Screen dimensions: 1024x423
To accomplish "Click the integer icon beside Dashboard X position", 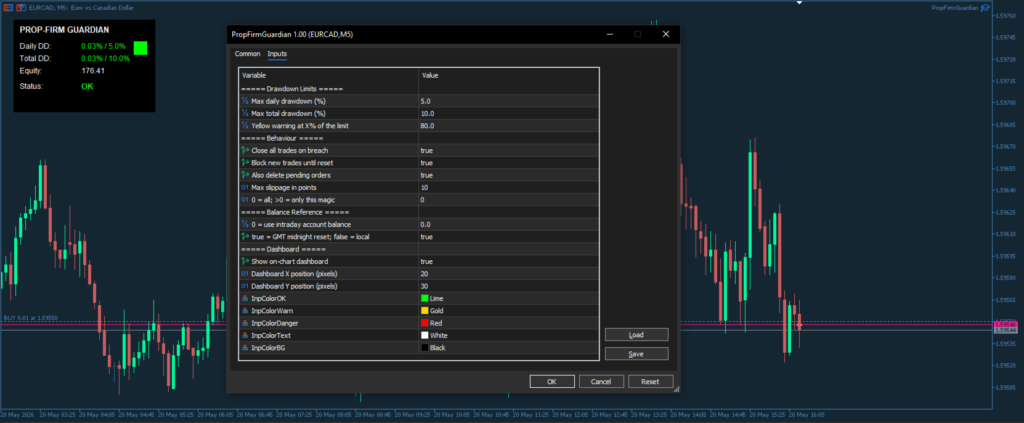I will (x=245, y=274).
